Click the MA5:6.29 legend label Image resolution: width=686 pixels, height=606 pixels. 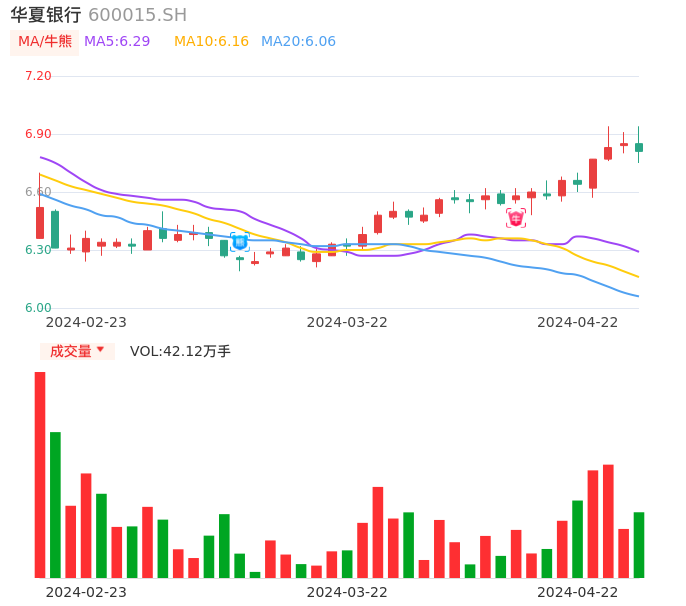(x=117, y=42)
